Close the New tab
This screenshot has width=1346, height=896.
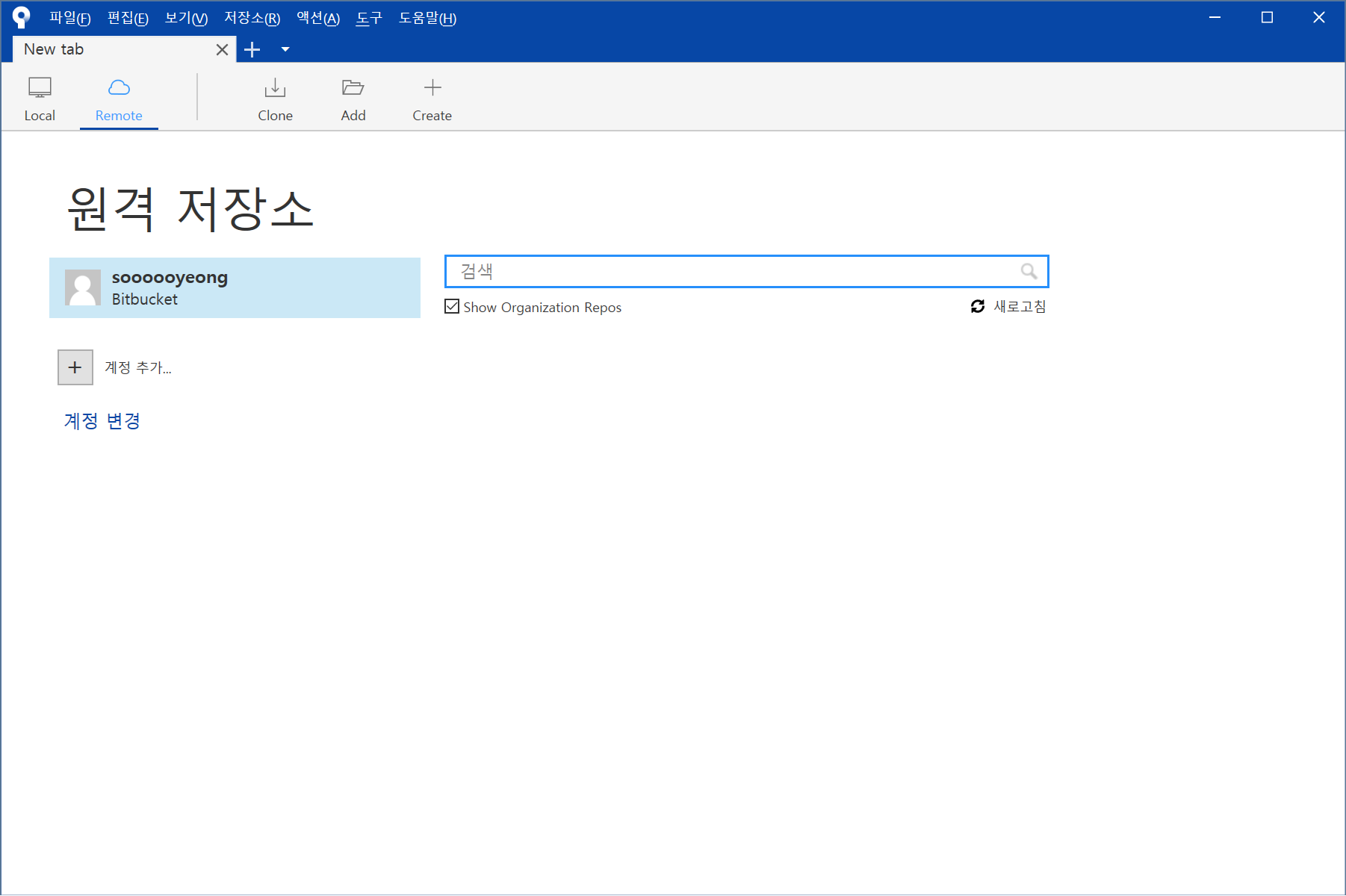tap(222, 49)
